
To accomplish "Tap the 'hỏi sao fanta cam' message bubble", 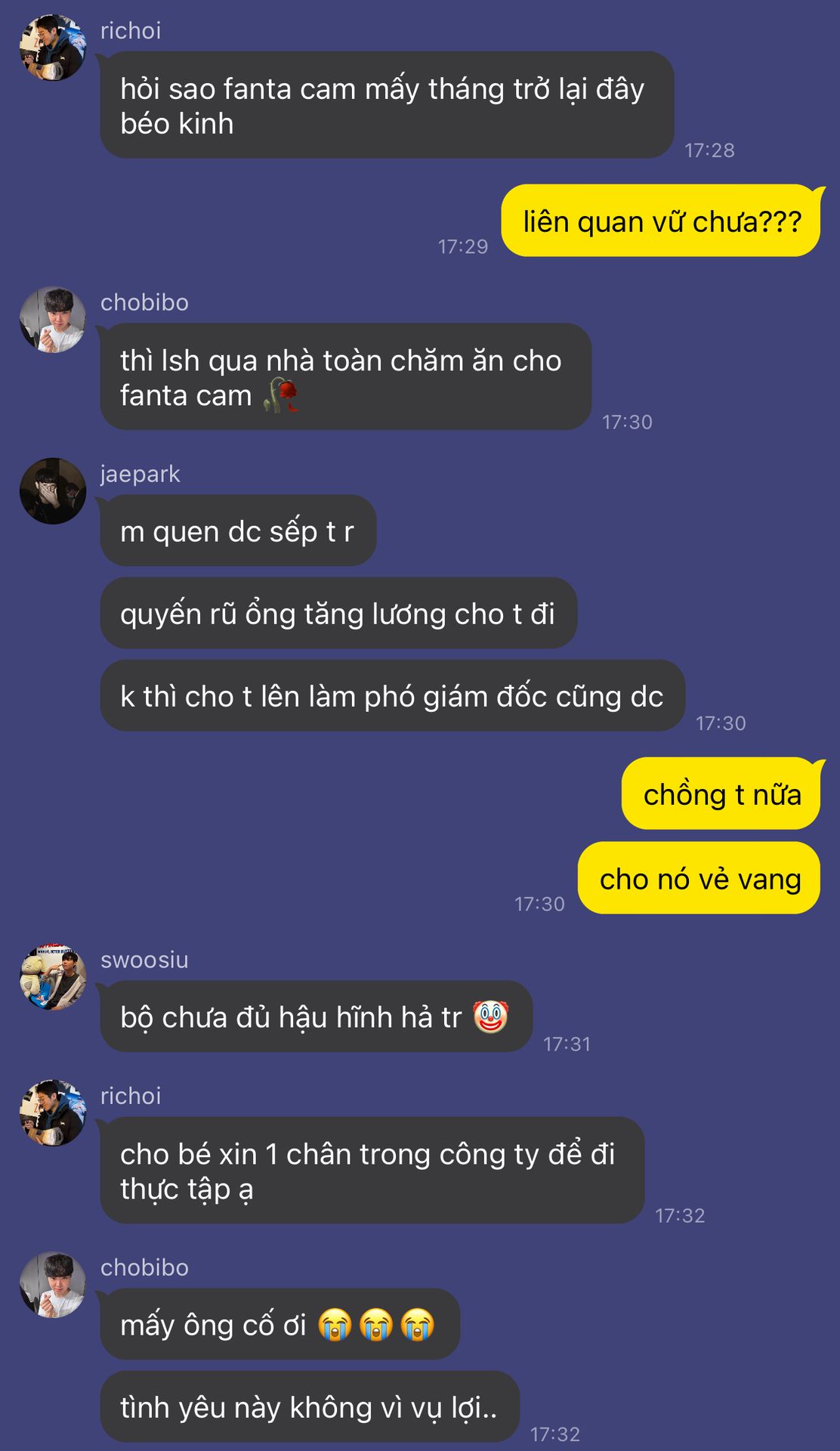I will (387, 105).
